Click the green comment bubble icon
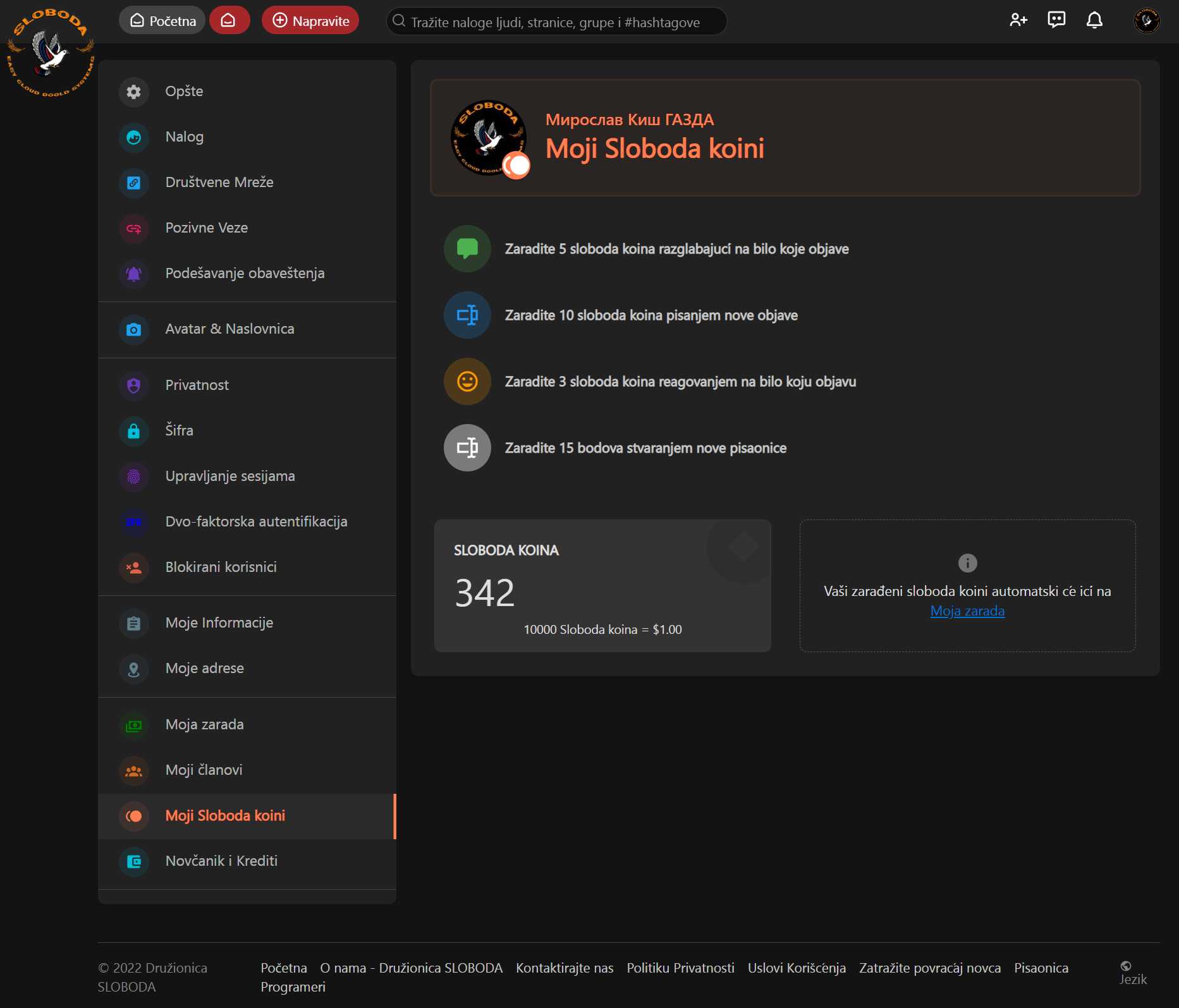Viewport: 1179px width, 1008px height. [467, 249]
